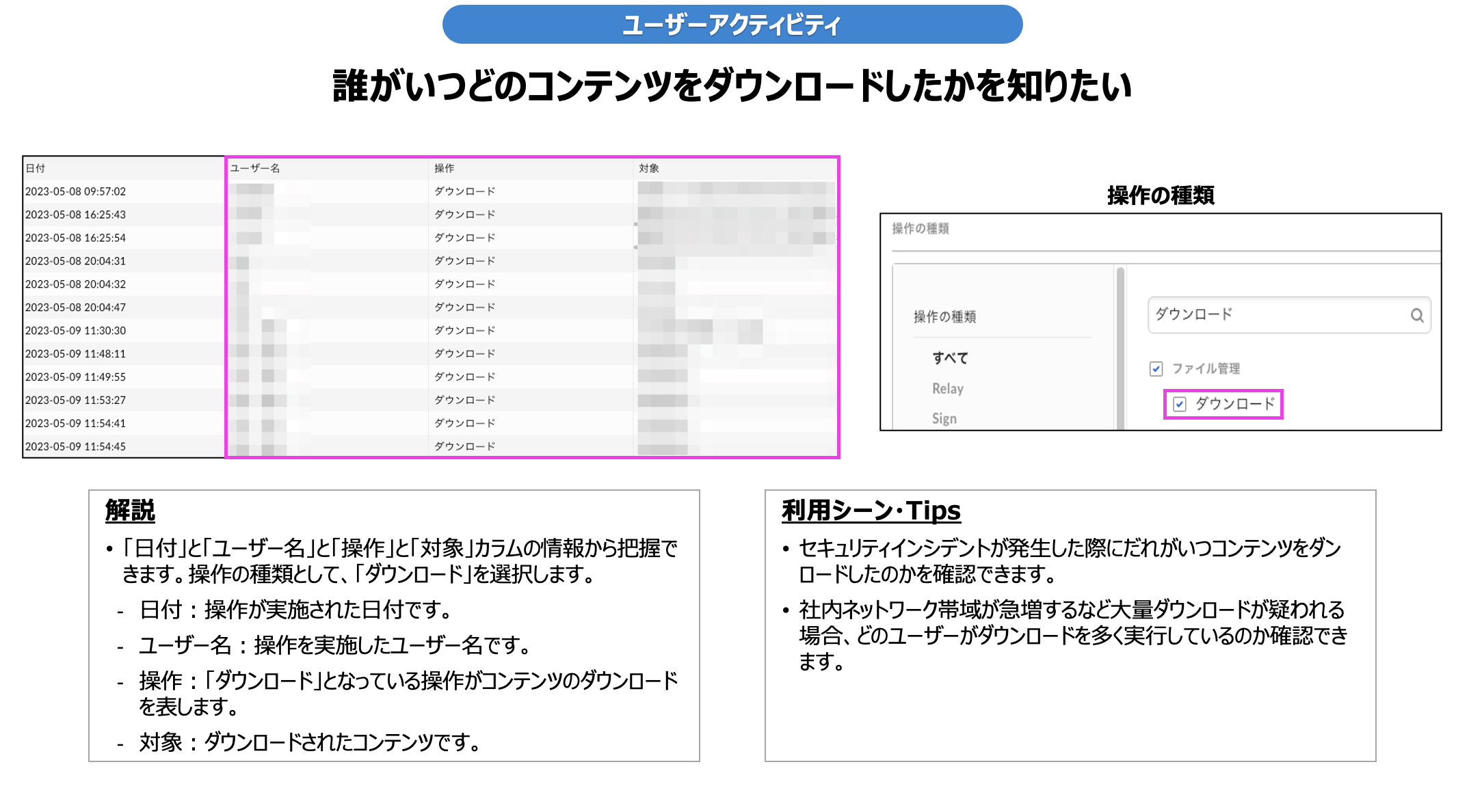The height and width of the screenshot is (812, 1469).
Task: Toggle the ファイル管理 checkbox
Action: click(x=1156, y=369)
